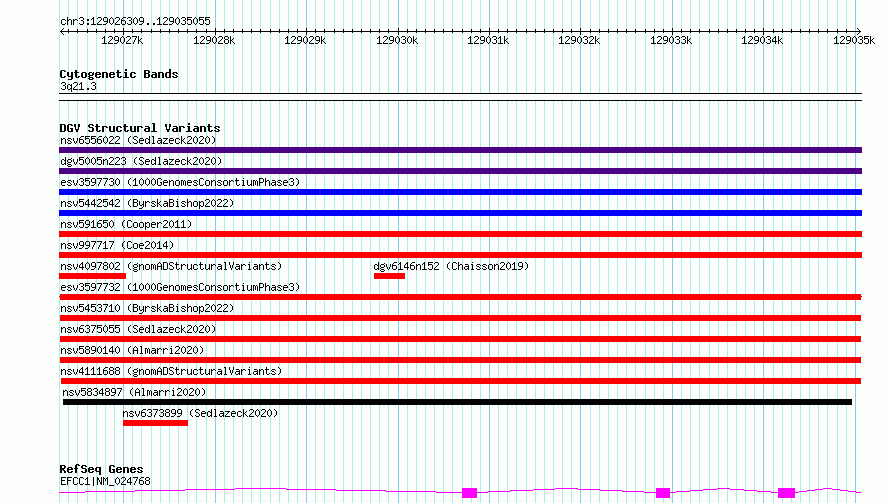Viewport: 890px width, 503px height.
Task: Select nsv6375055 (Sedlazeck2020) label
Action: 138,329
